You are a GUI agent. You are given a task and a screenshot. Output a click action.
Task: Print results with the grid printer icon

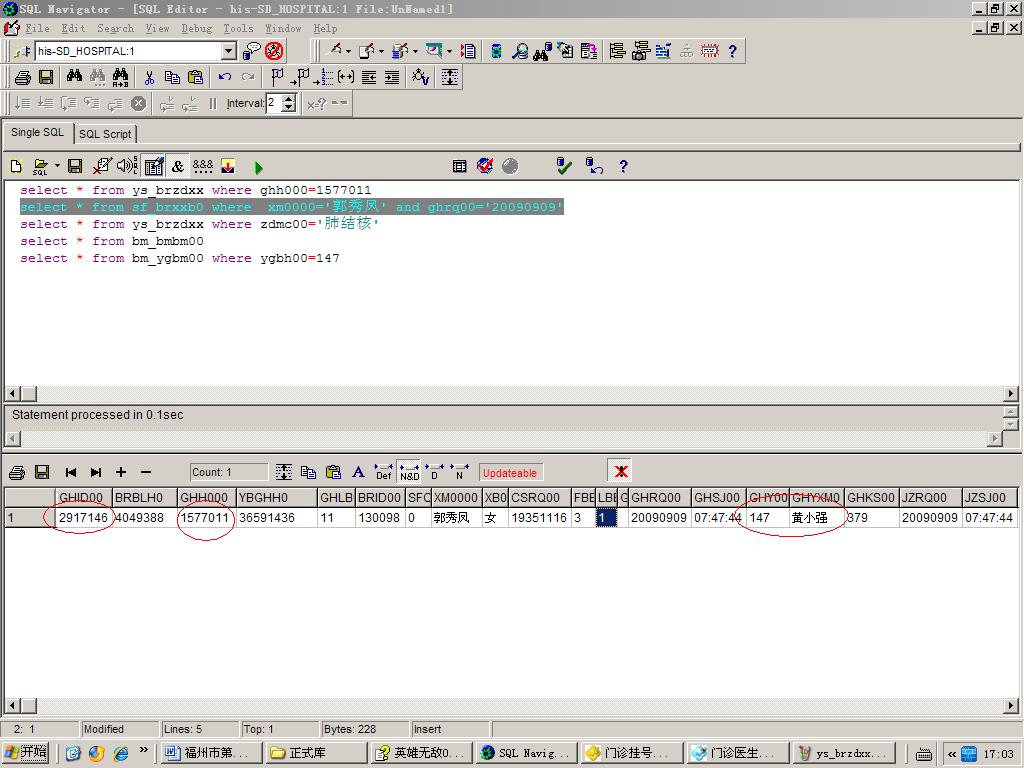pyautogui.click(x=17, y=472)
